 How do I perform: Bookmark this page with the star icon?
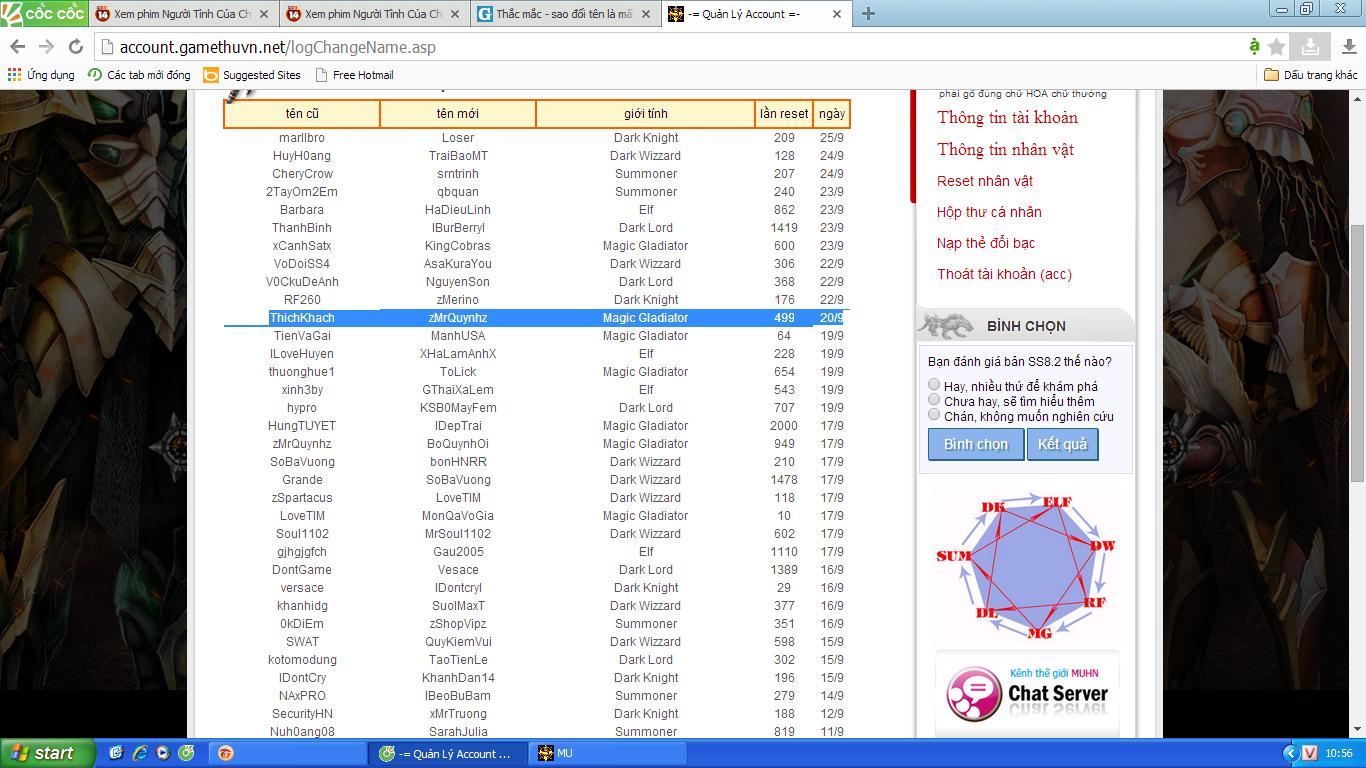[1277, 47]
